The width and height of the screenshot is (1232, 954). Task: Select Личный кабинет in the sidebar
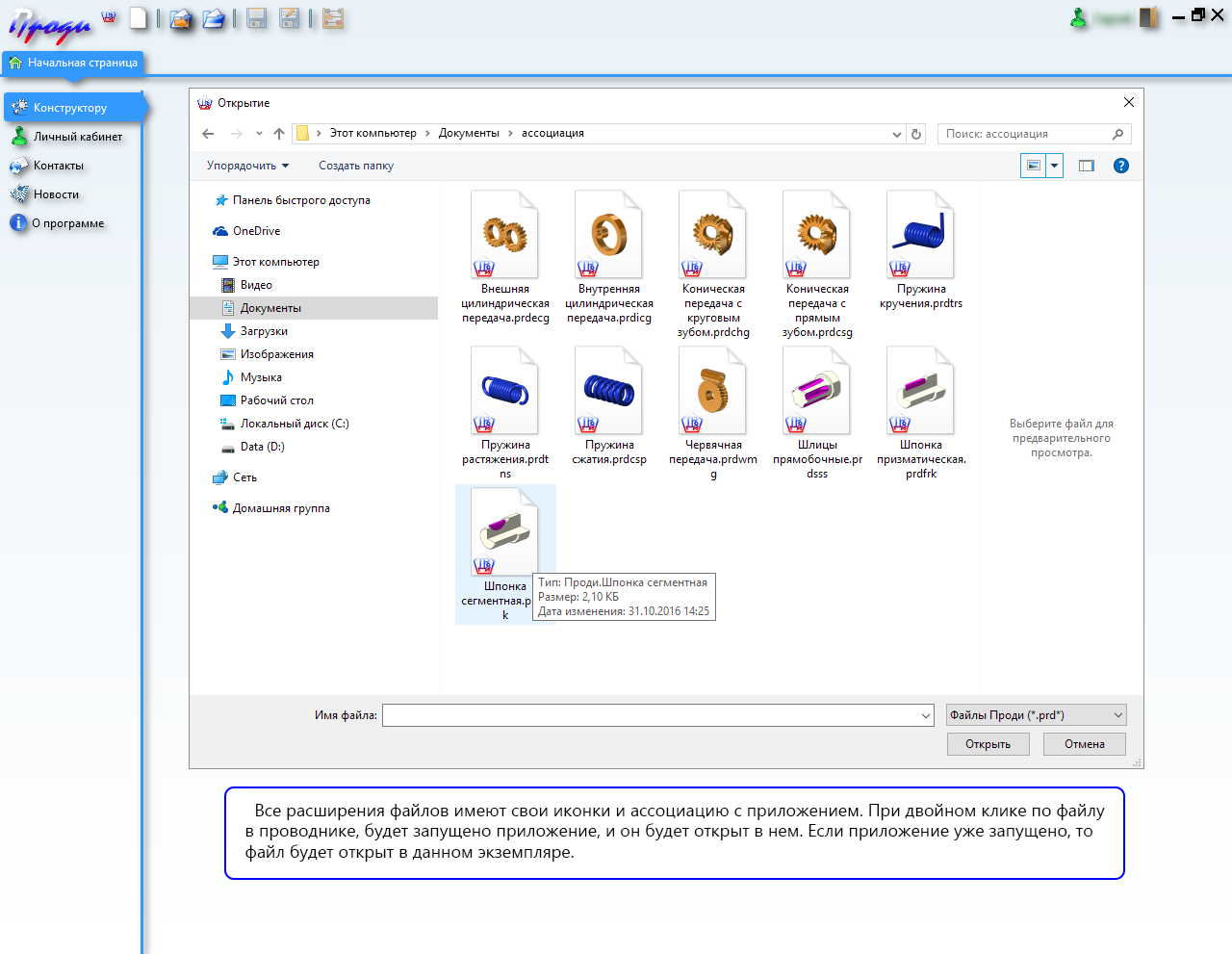click(77, 137)
